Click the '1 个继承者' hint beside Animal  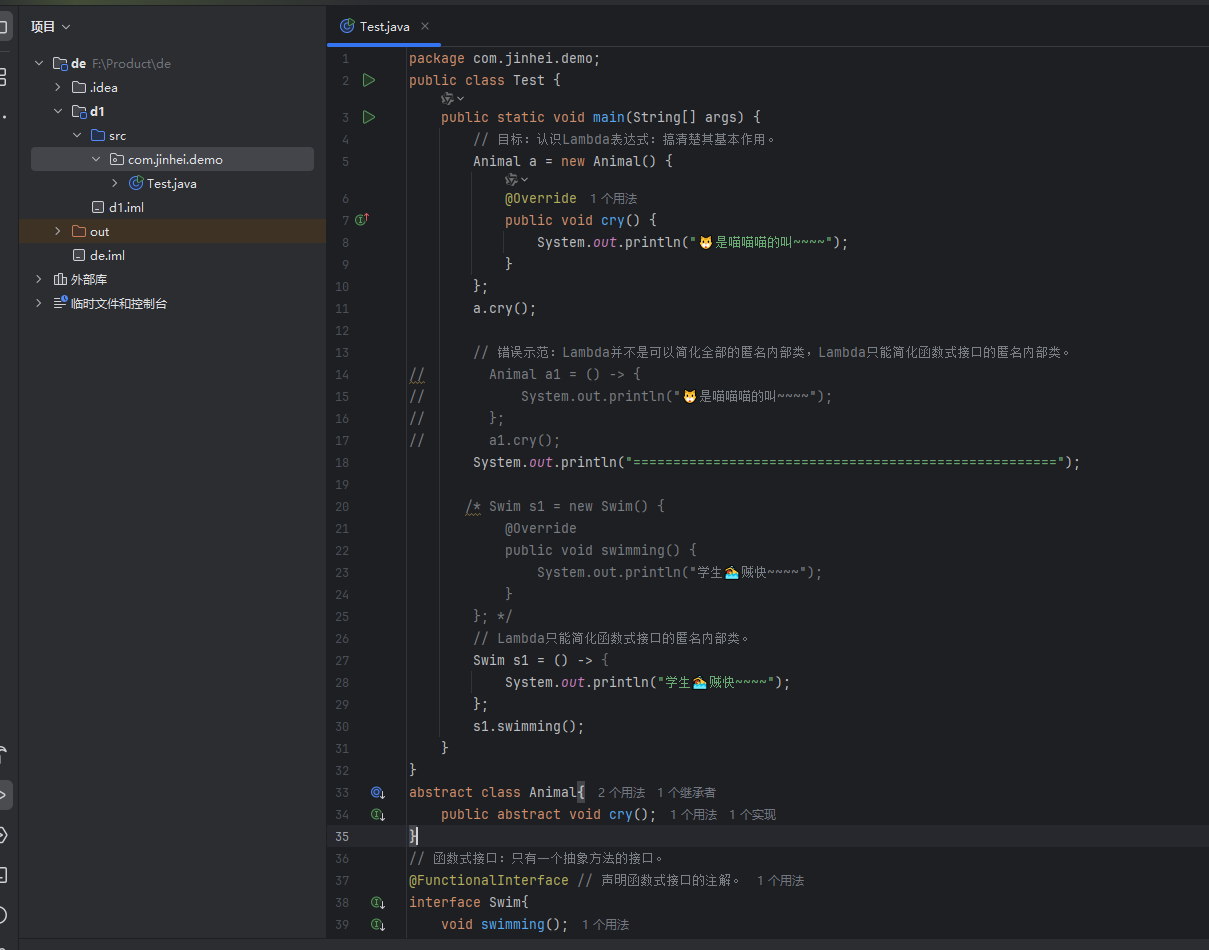(x=686, y=792)
